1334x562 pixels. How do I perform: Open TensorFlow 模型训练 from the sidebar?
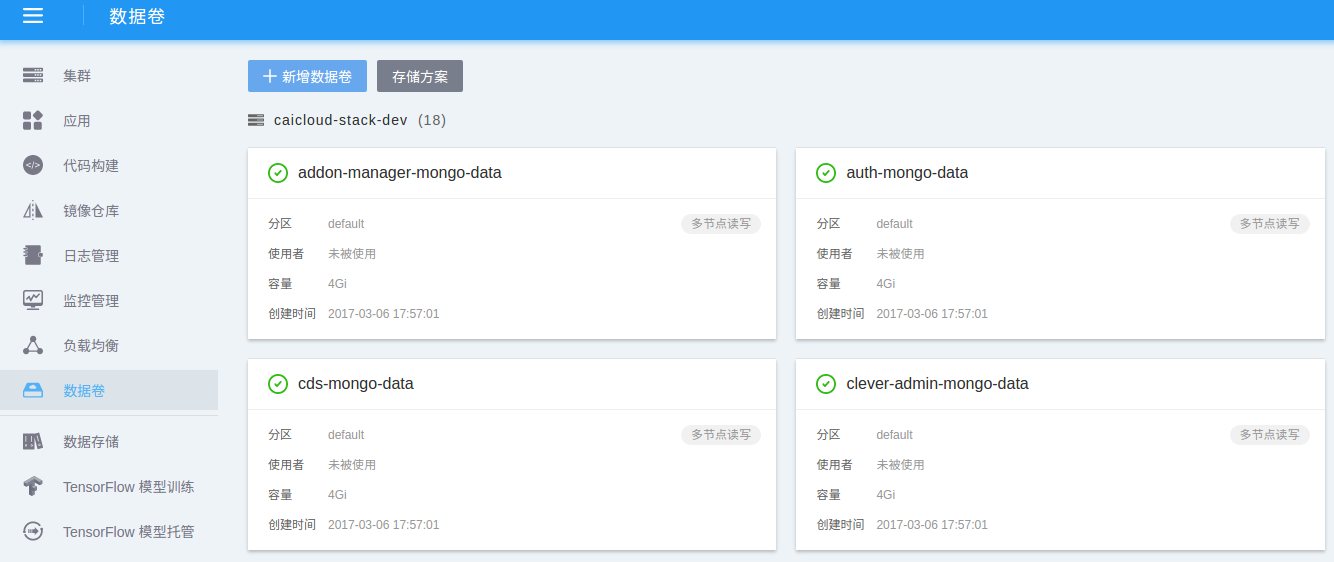coord(128,487)
